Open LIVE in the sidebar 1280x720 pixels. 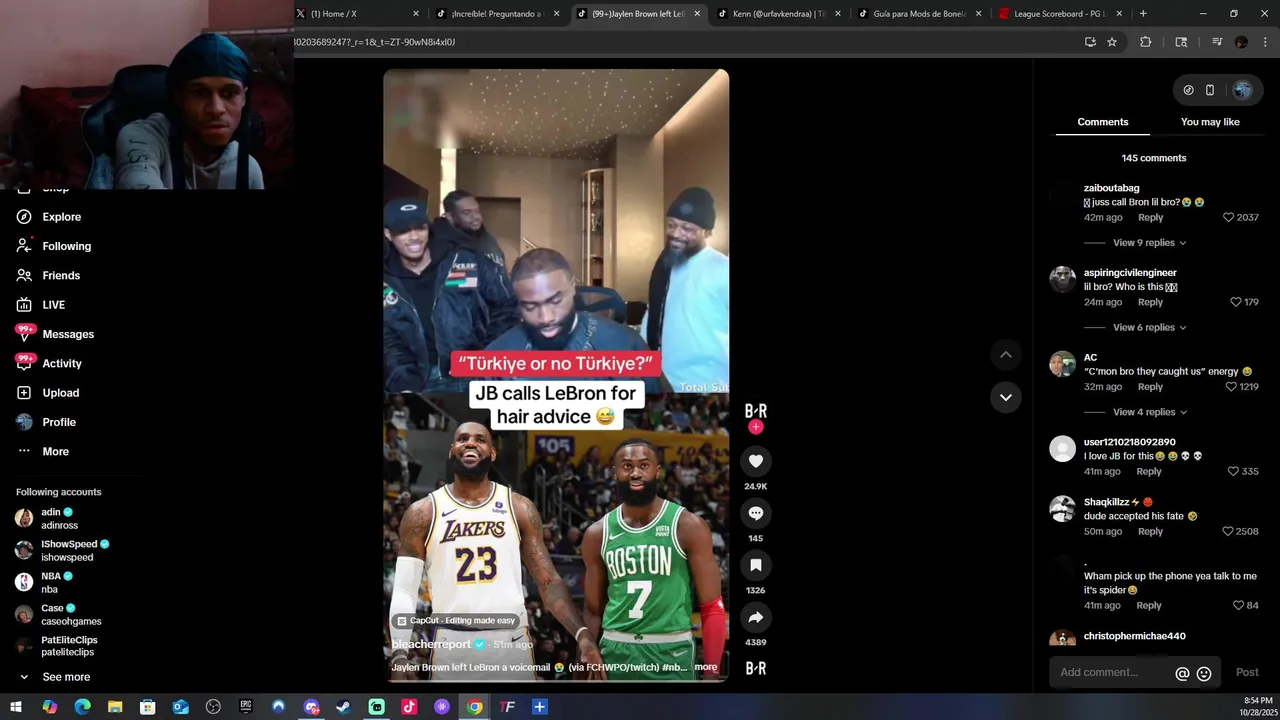tap(41, 305)
